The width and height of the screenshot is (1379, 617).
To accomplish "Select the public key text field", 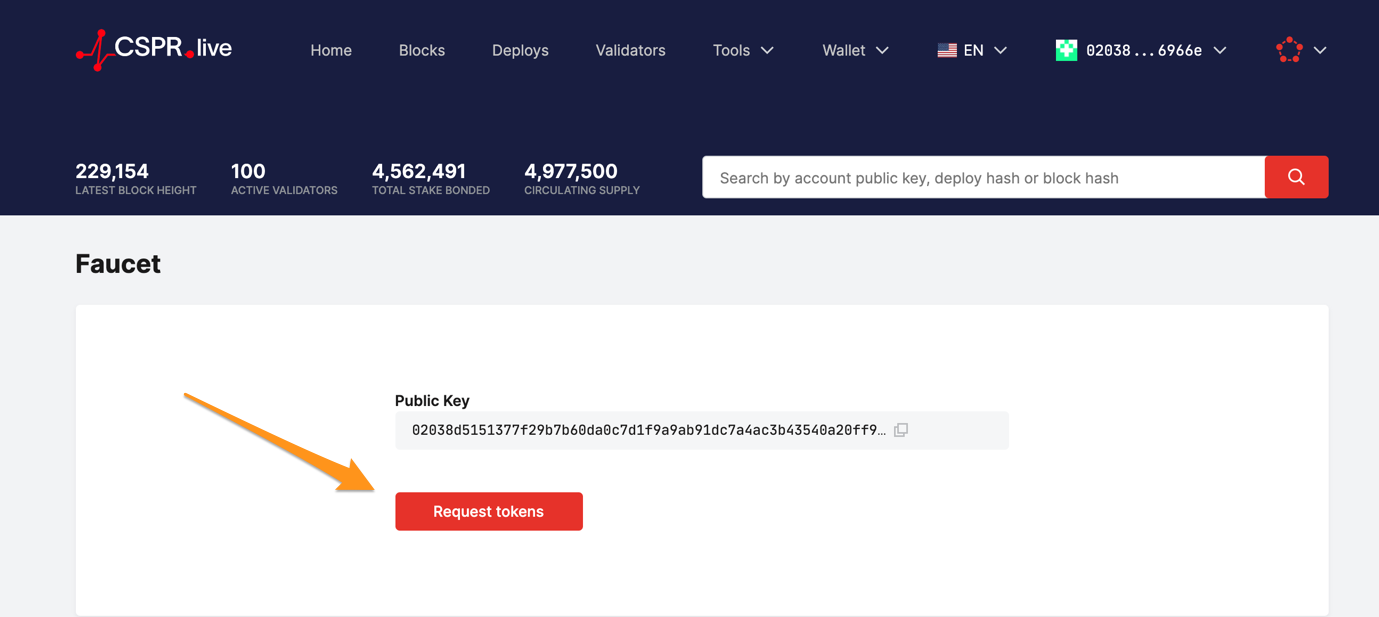I will tap(648, 430).
